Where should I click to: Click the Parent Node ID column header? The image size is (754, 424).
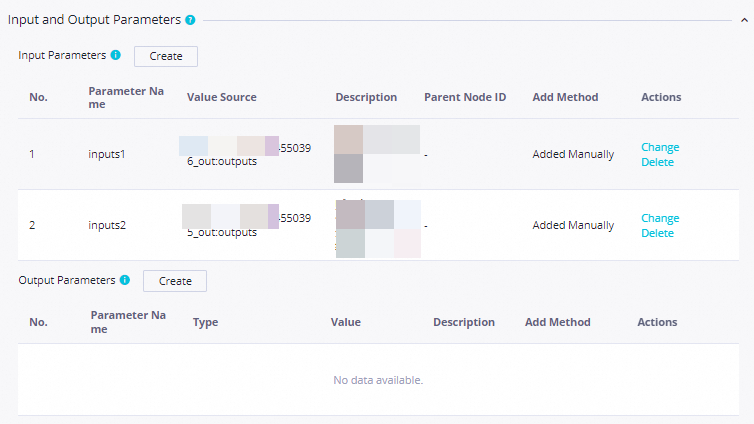[465, 97]
